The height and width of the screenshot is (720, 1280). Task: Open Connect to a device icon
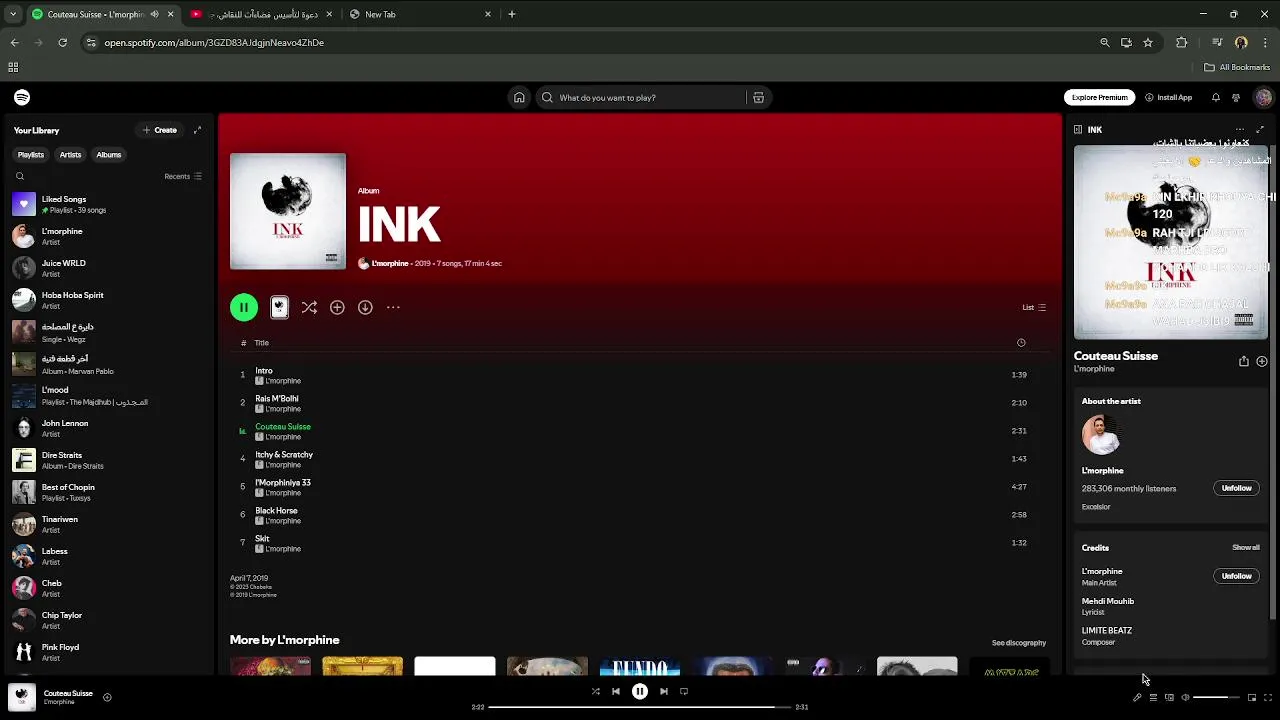pyautogui.click(x=1169, y=697)
